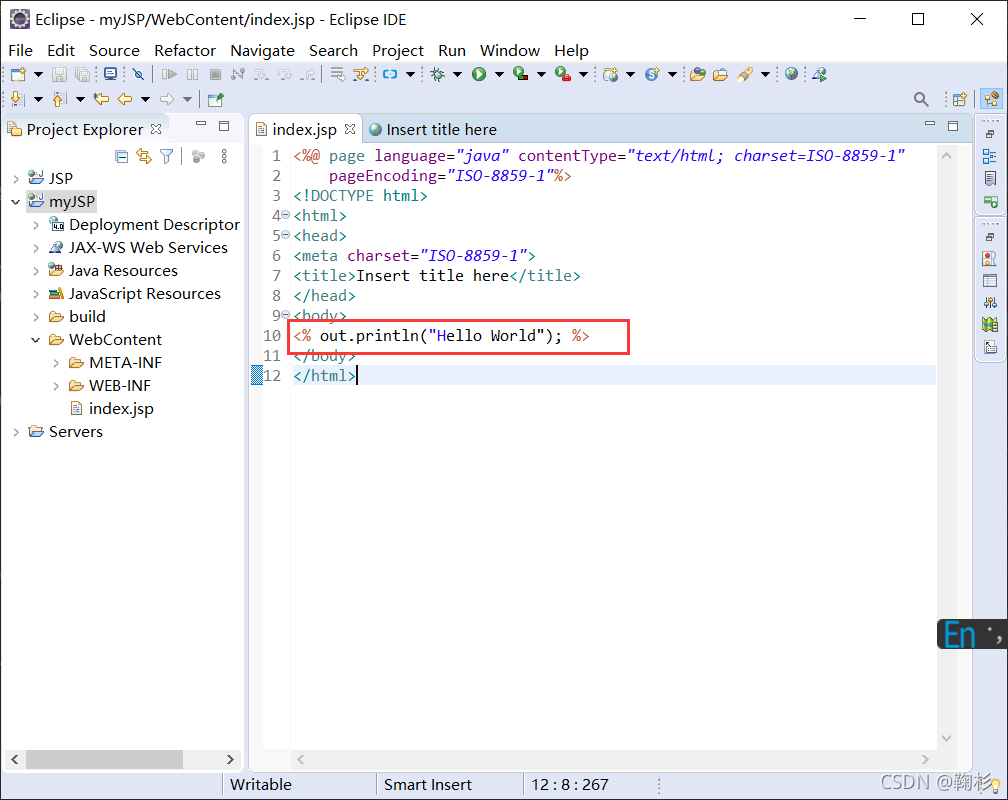Open the dropdown arrow next to Debug
This screenshot has height=800, width=1008.
click(x=457, y=75)
